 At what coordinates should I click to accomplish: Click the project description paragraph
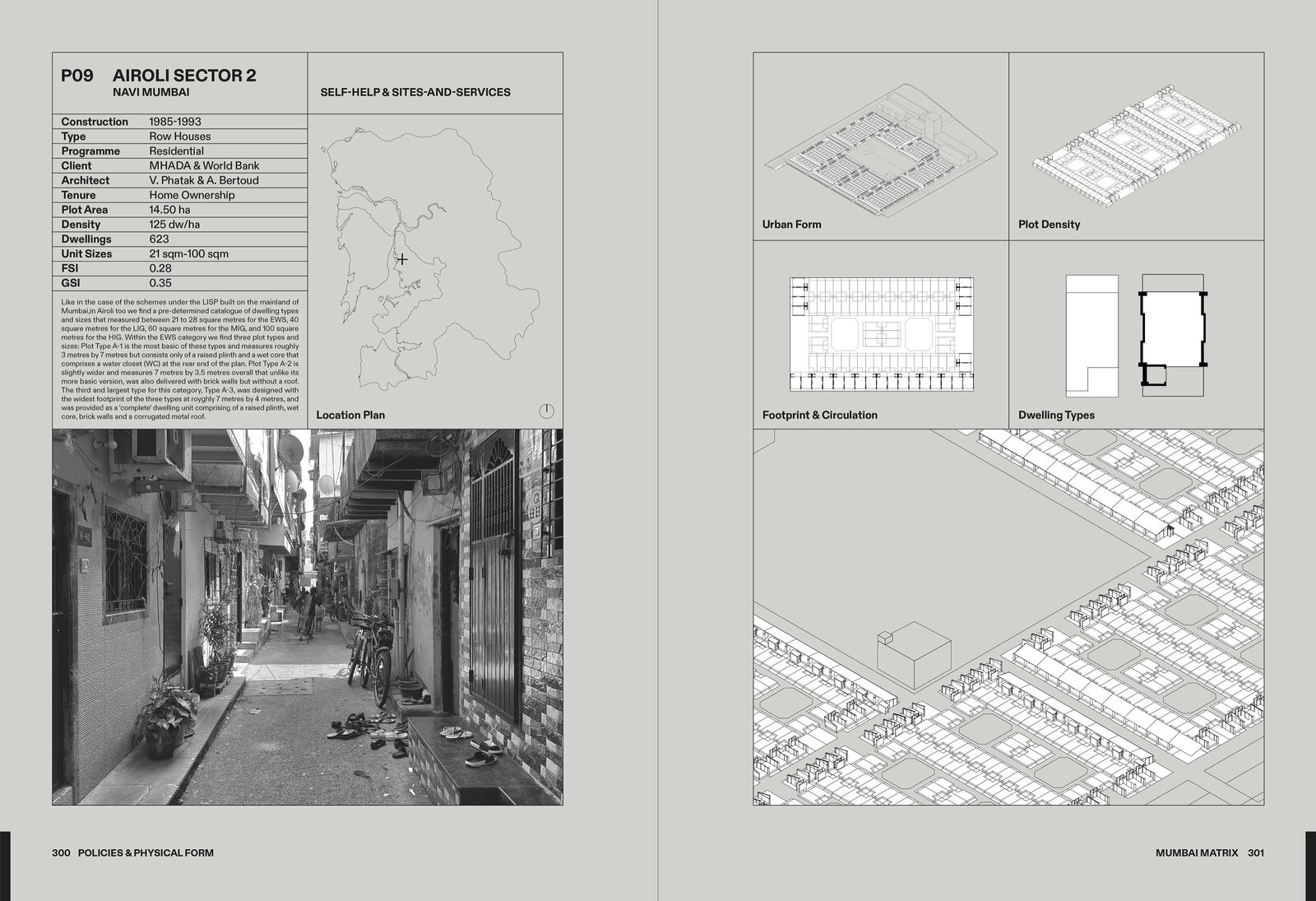tap(179, 360)
